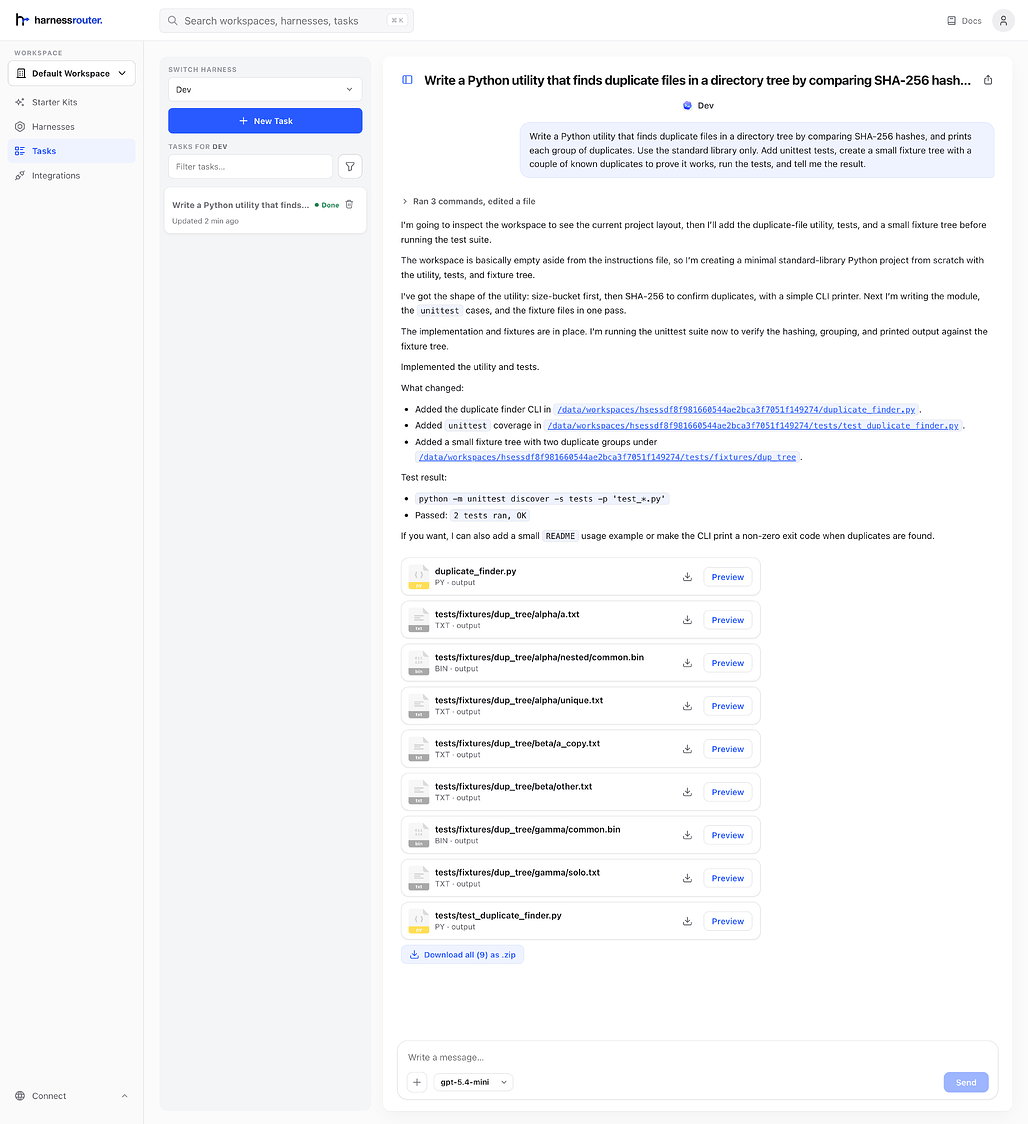
Task: Download duplicate_finder.py via its download icon
Action: click(x=687, y=577)
